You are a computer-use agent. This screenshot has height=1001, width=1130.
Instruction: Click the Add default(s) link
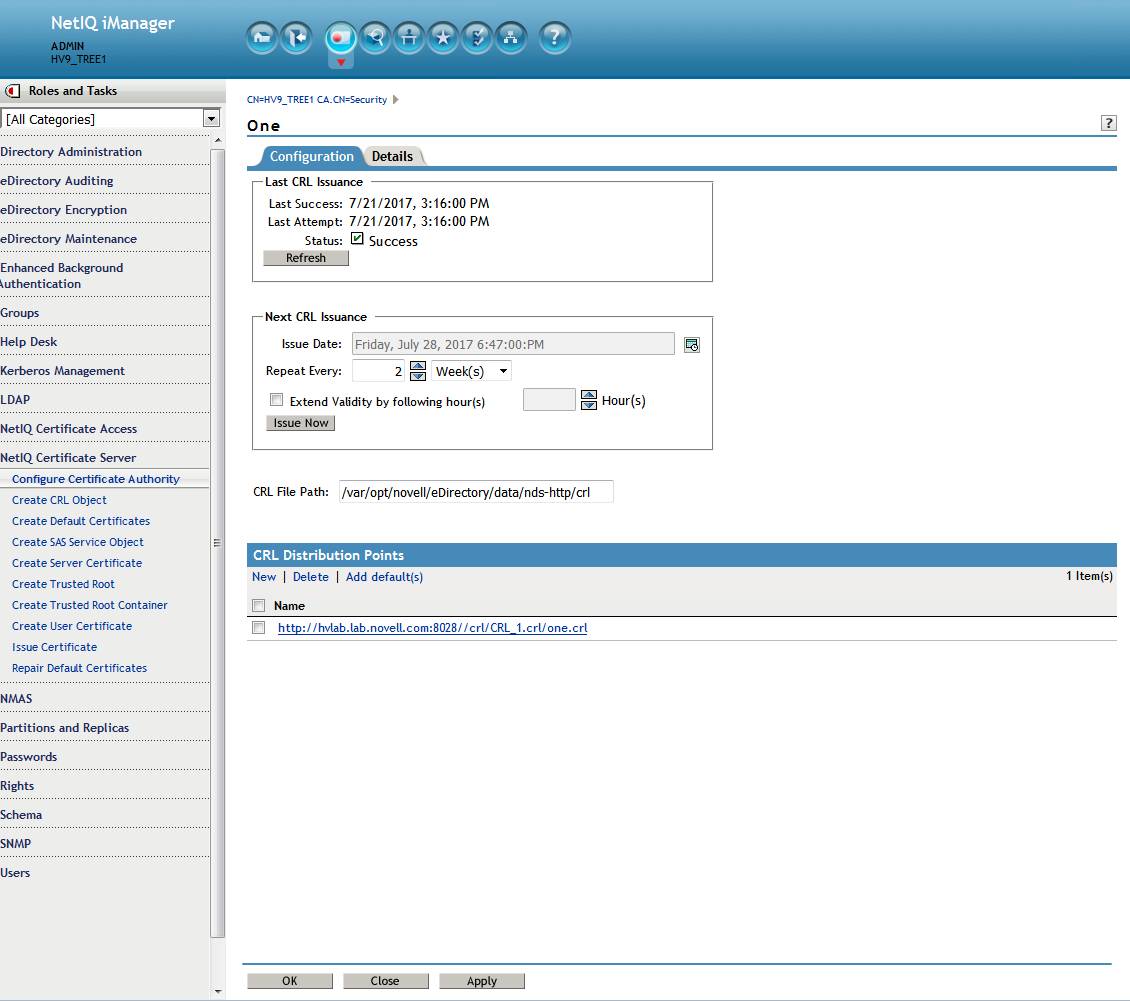(384, 577)
